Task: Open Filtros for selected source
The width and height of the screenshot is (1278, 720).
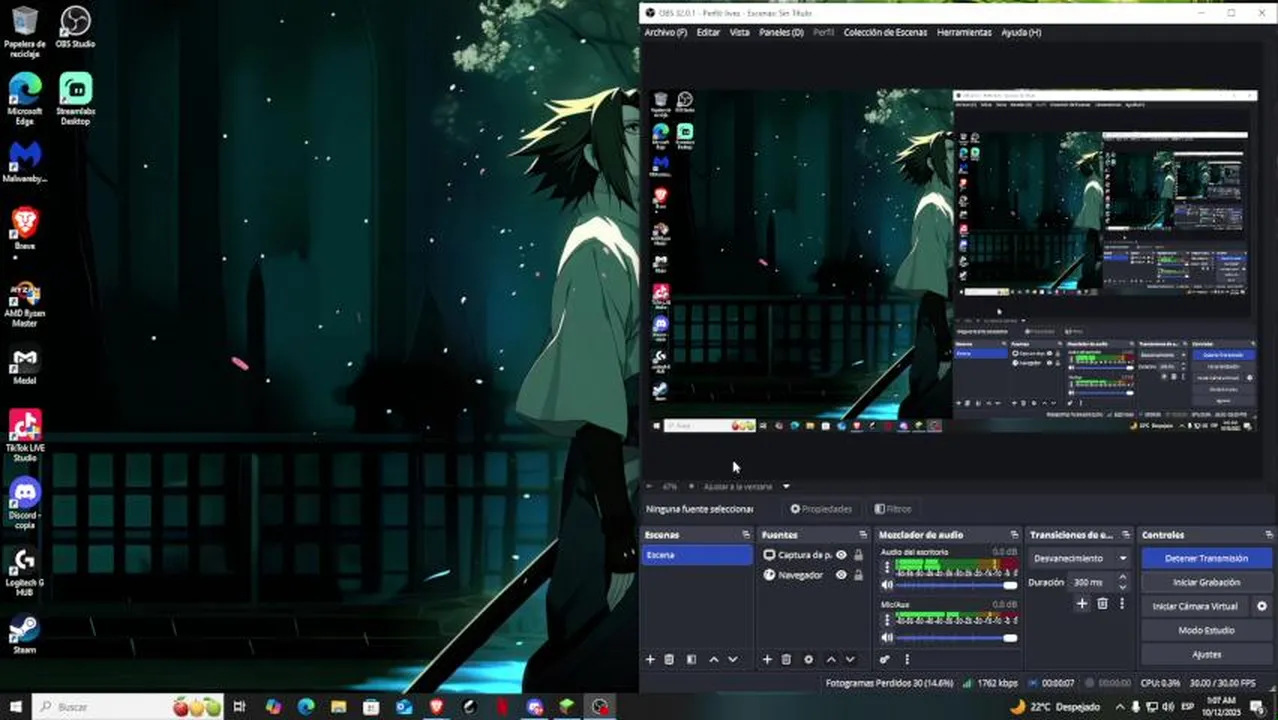Action: tap(892, 509)
